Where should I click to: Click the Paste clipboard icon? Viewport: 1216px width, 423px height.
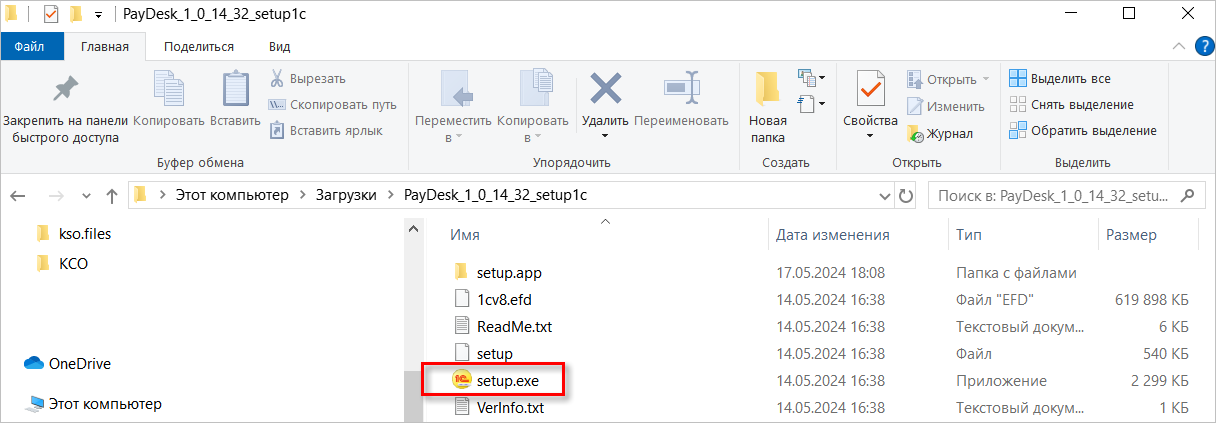(235, 91)
